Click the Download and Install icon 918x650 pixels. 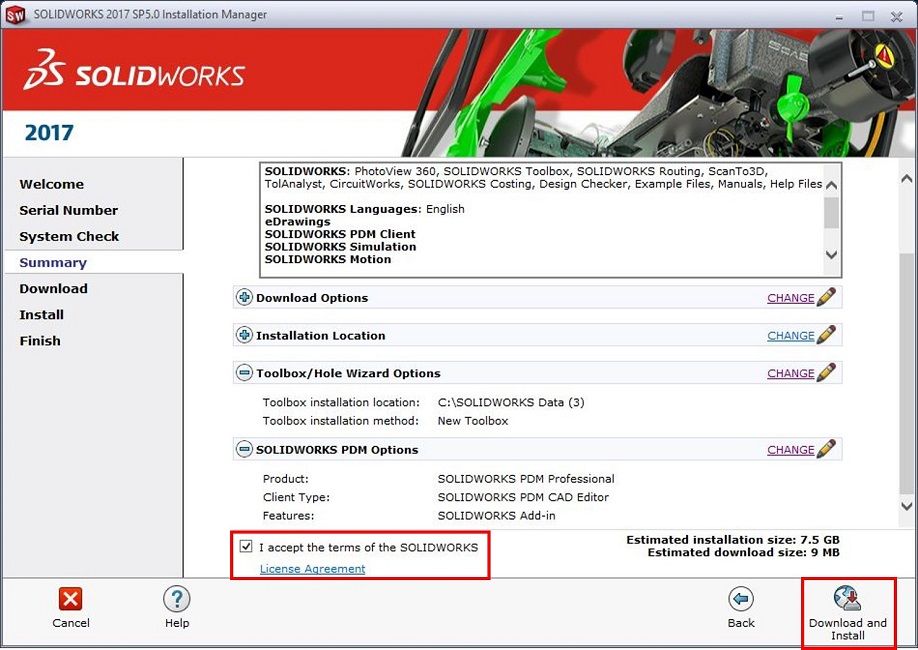click(x=848, y=599)
